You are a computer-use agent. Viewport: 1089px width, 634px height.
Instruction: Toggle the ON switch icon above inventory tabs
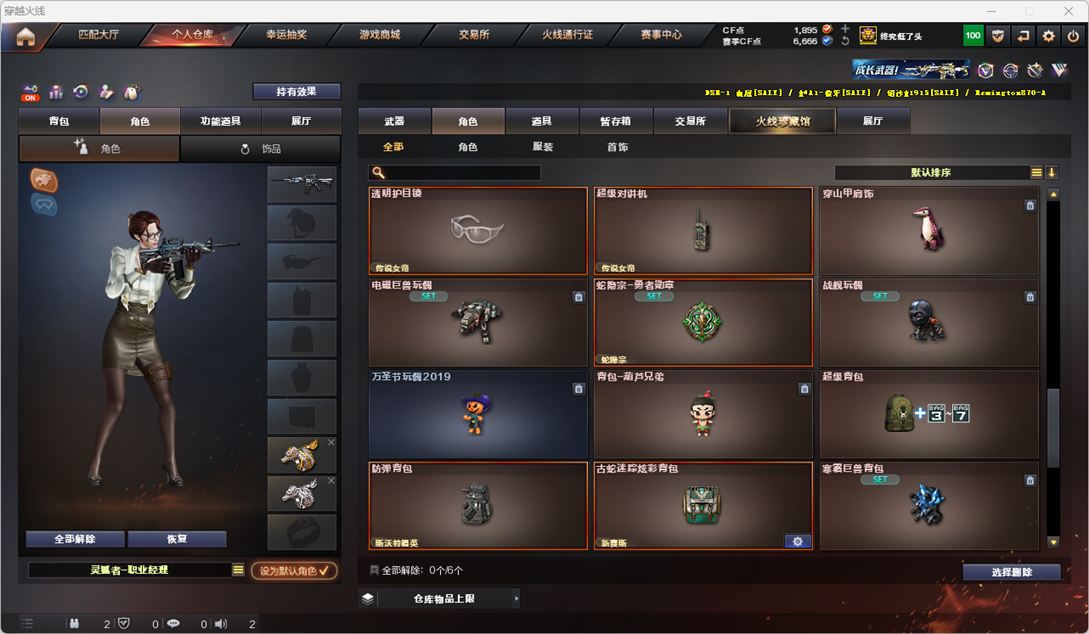click(31, 92)
